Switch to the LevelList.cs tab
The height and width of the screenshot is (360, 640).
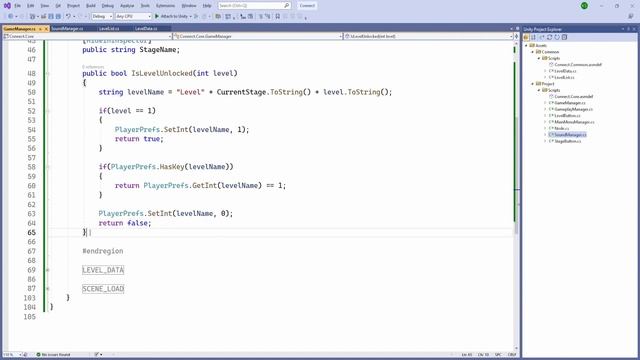click(x=109, y=29)
